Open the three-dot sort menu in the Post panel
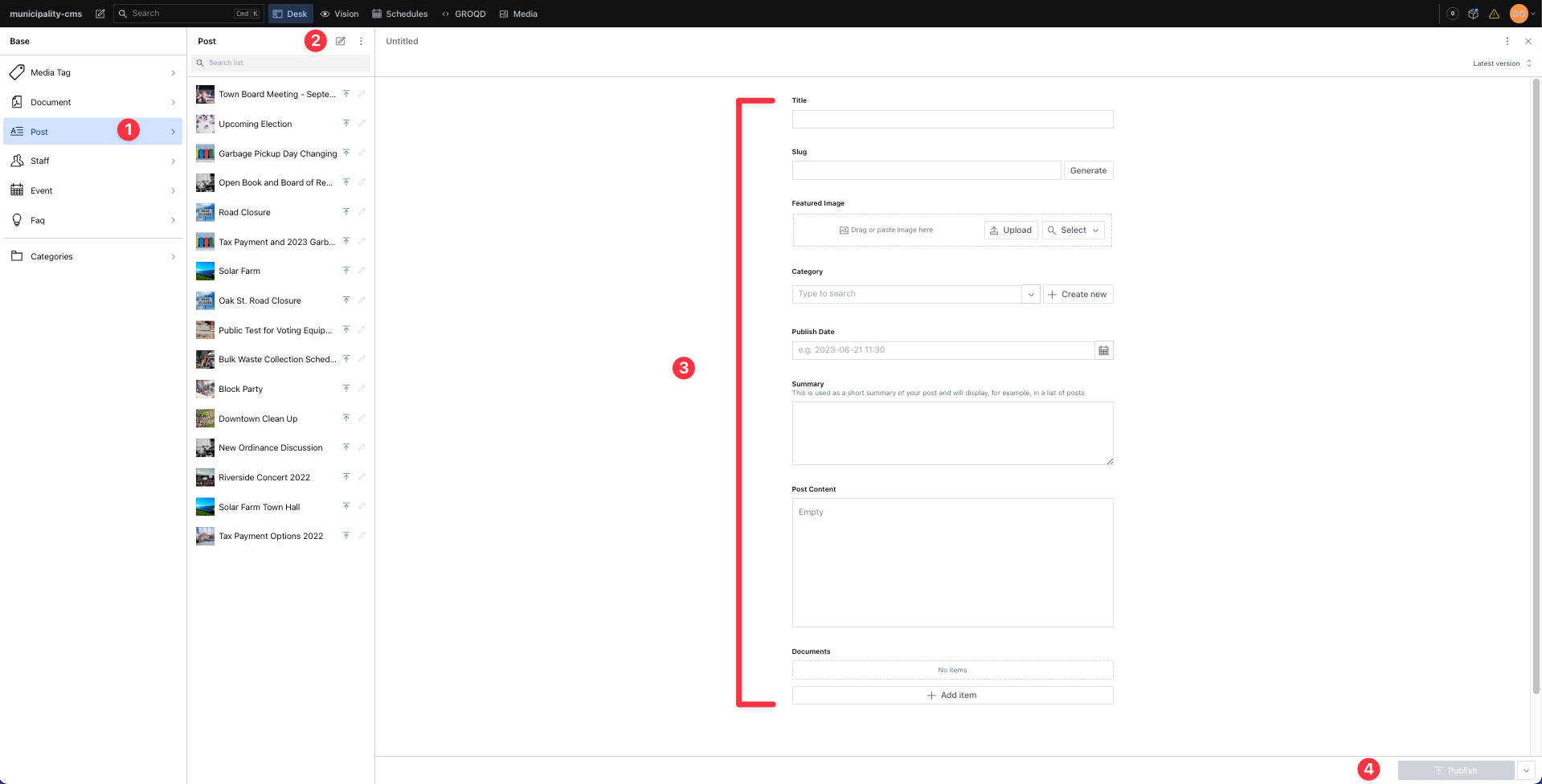 coord(361,41)
